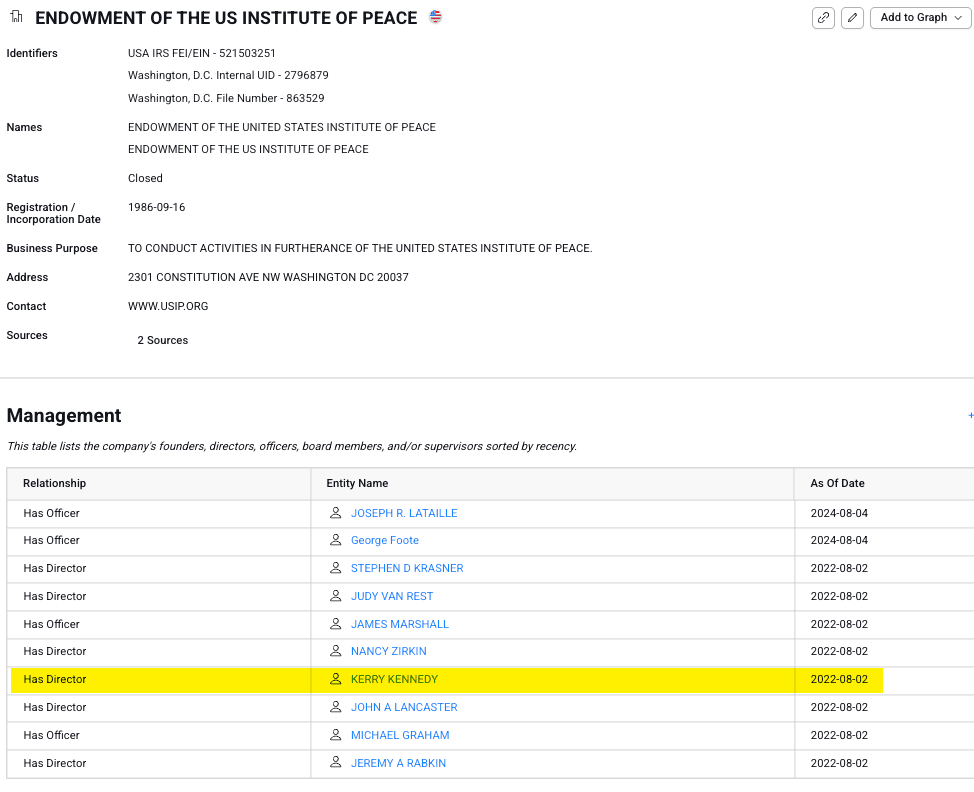Click the US flag icon next to title

coord(435,17)
